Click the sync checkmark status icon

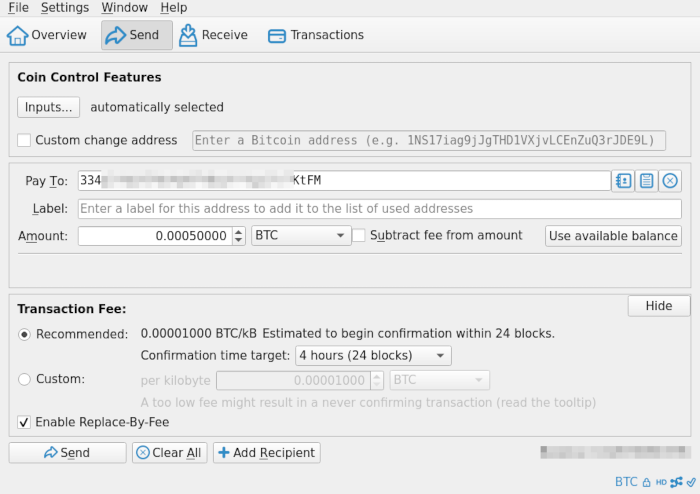691,482
